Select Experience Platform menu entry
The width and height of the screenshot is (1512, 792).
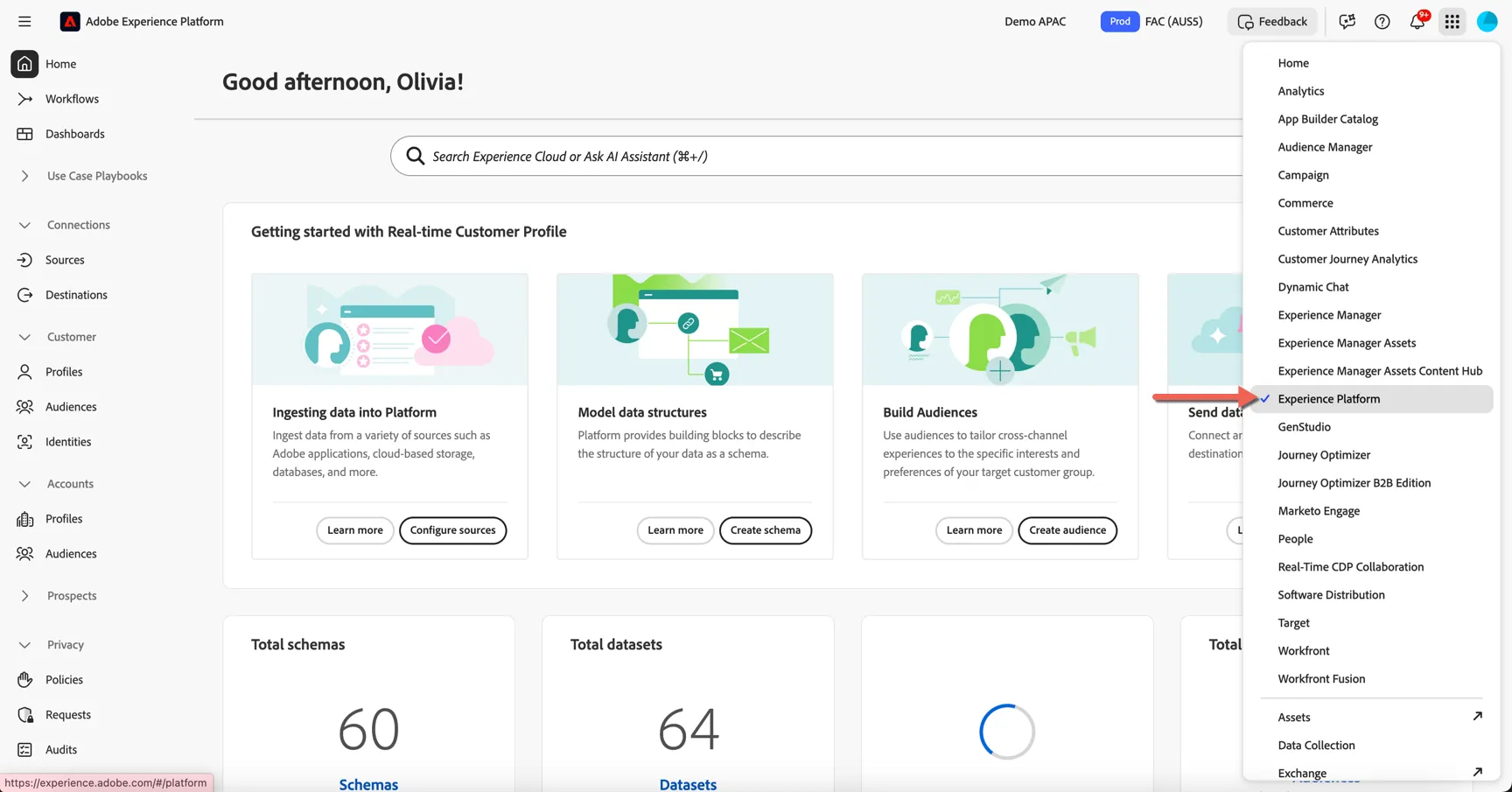click(1371, 399)
